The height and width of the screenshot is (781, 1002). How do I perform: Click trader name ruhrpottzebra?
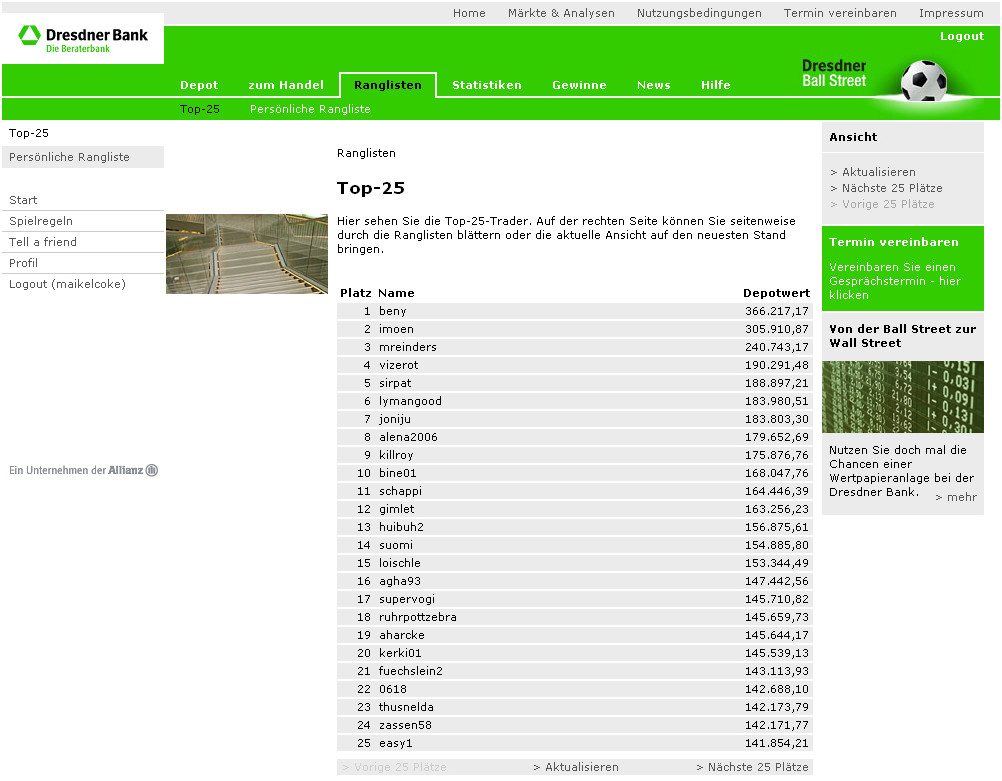pyautogui.click(x=417, y=617)
